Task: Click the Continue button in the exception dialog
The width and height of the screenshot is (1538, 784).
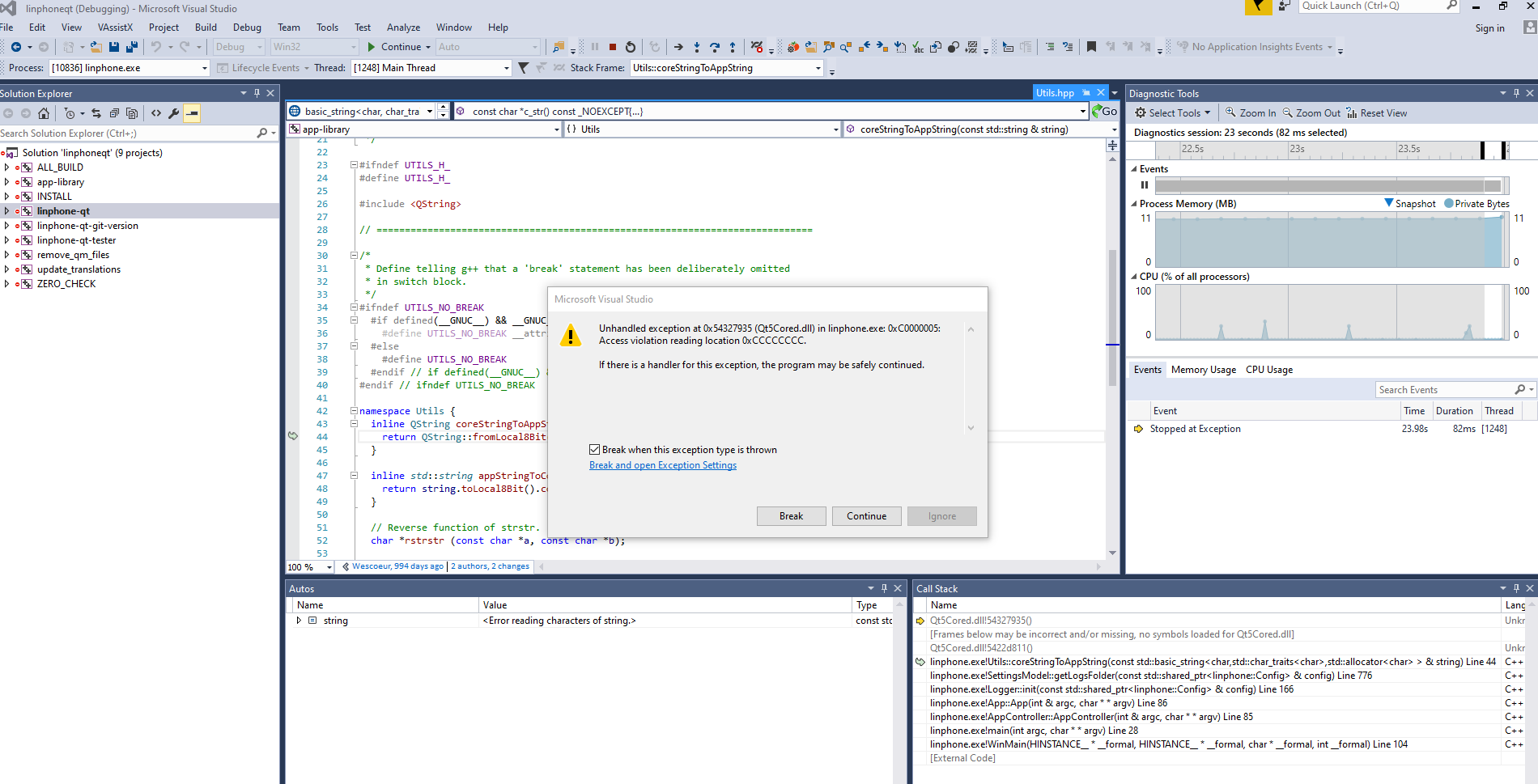Action: 866,516
